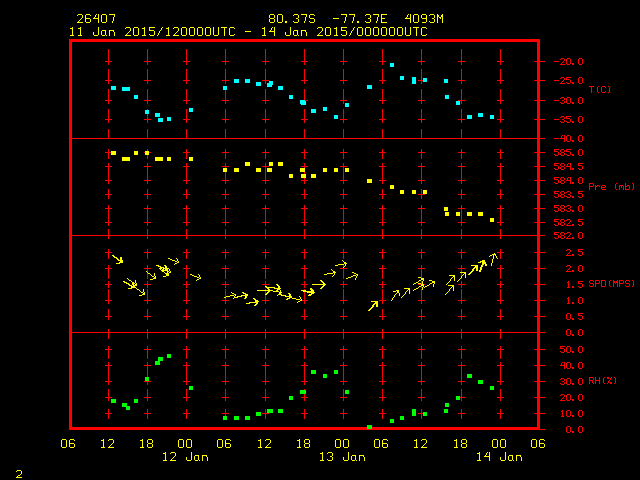
Task: Click the highest cyan temperature data point
Action: click(392, 65)
